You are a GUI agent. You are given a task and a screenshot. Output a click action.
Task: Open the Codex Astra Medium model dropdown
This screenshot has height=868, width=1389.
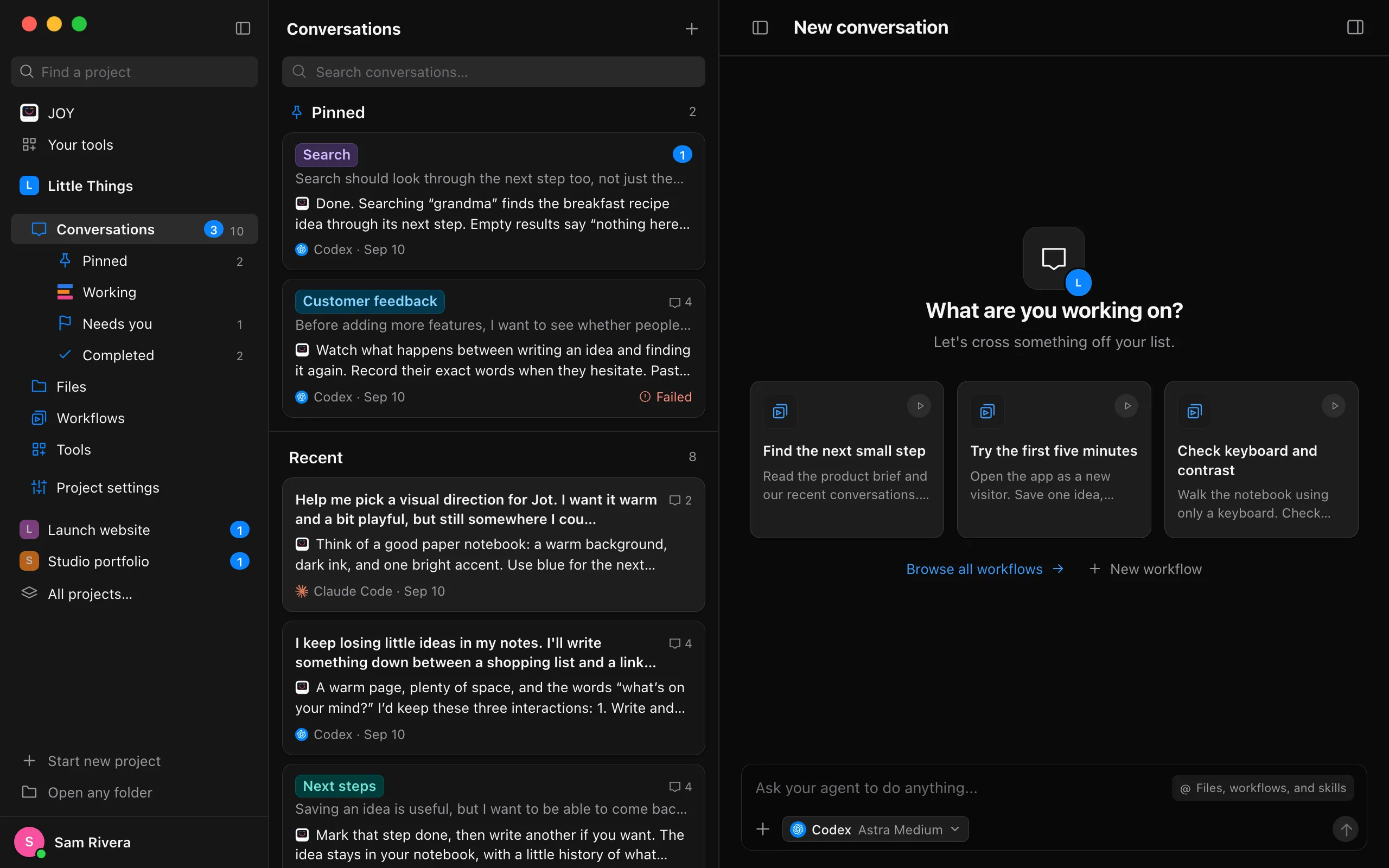(875, 829)
